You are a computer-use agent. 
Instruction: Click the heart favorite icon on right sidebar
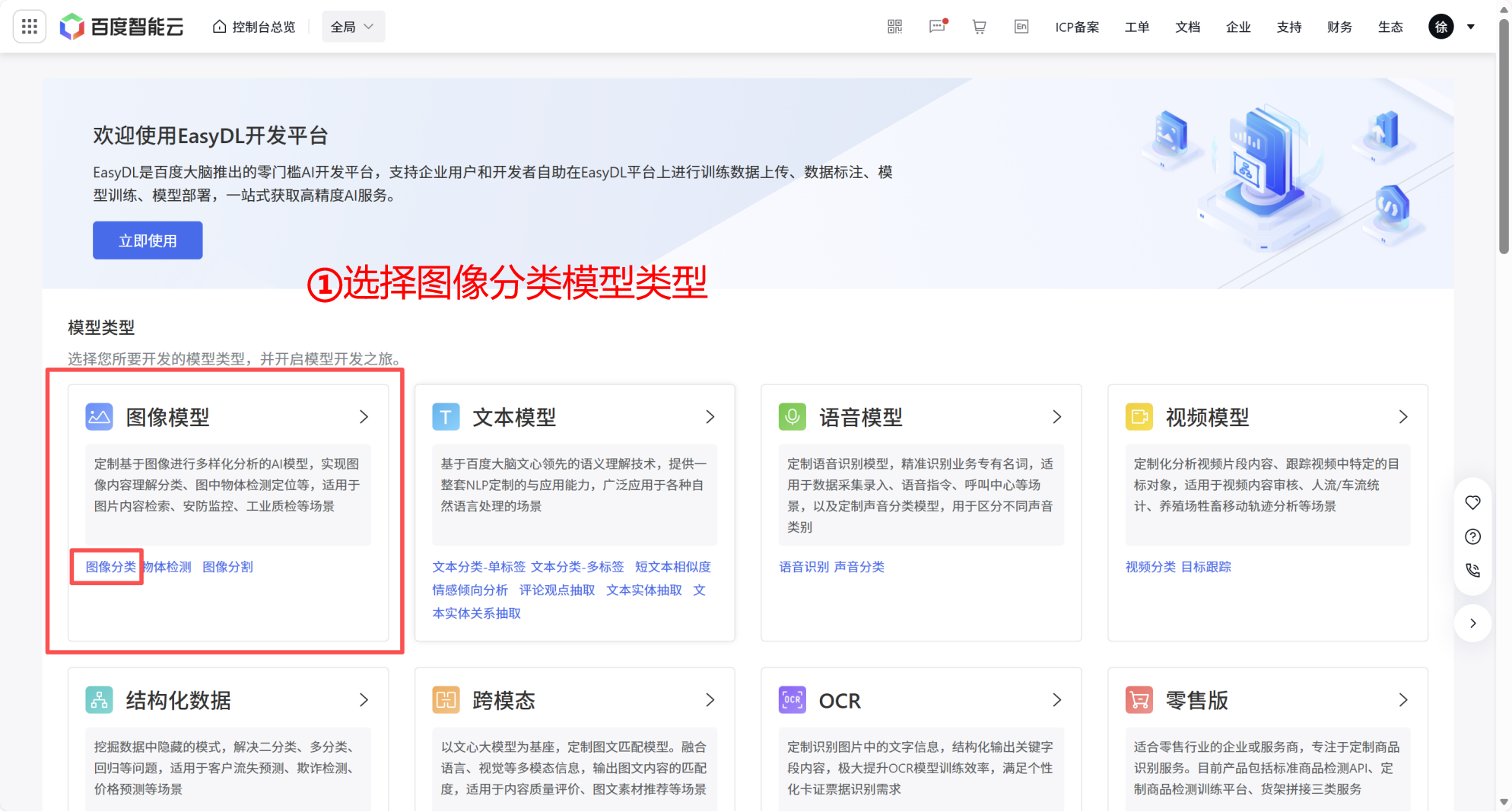(x=1473, y=502)
